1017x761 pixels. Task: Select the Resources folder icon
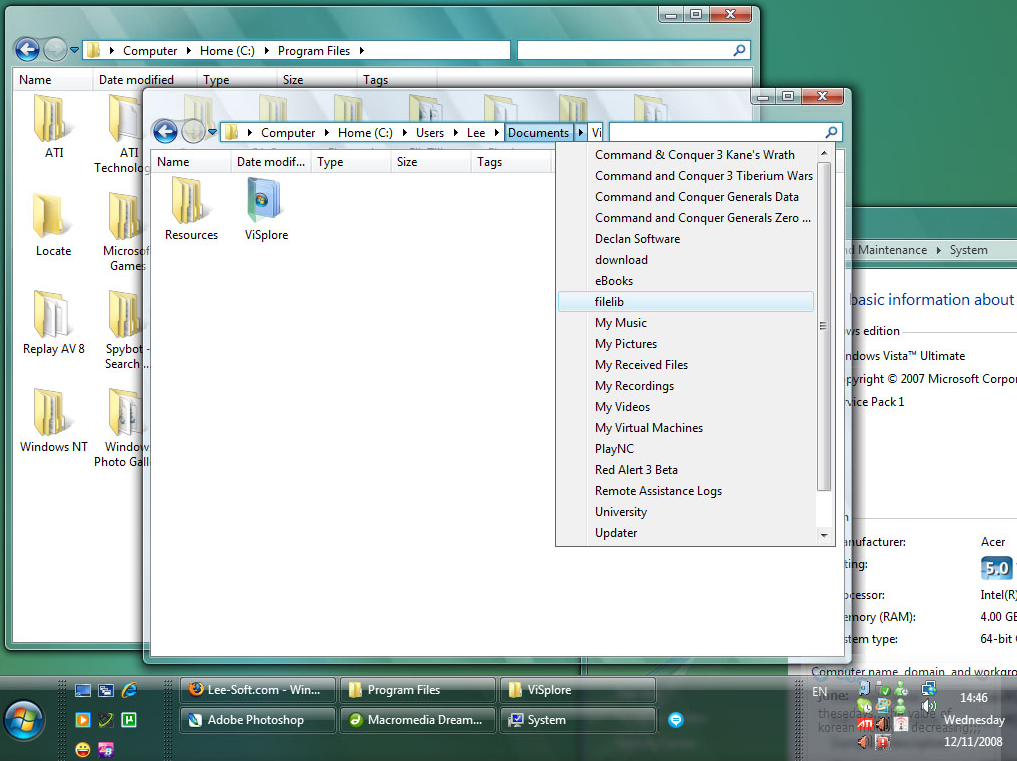pyautogui.click(x=189, y=201)
